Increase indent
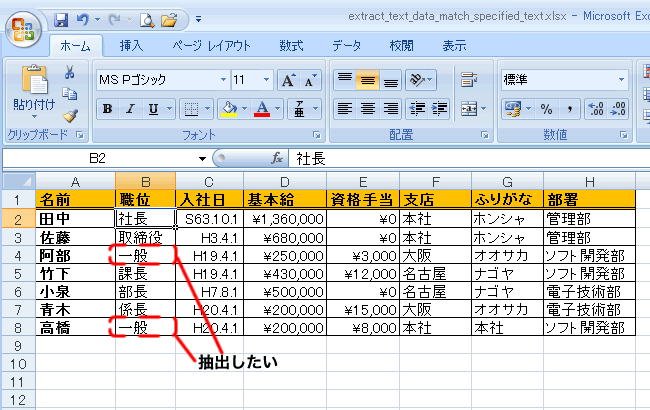The width and height of the screenshot is (650, 410). point(439,109)
